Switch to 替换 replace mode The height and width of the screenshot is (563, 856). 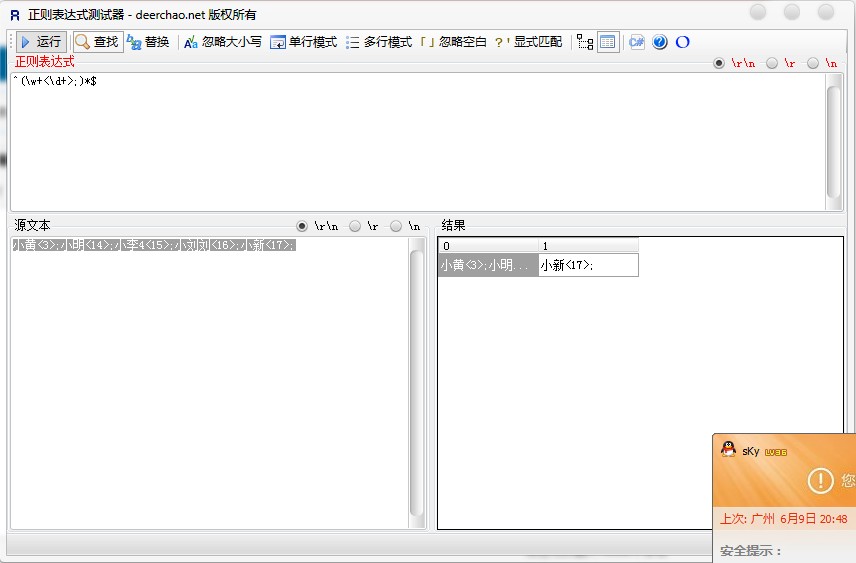[148, 42]
